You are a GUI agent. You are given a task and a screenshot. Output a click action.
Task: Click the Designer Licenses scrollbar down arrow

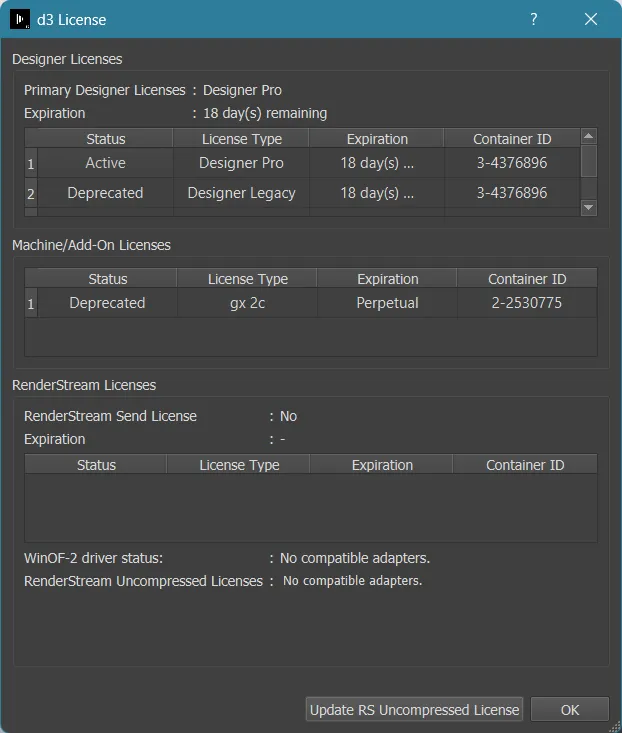(588, 207)
